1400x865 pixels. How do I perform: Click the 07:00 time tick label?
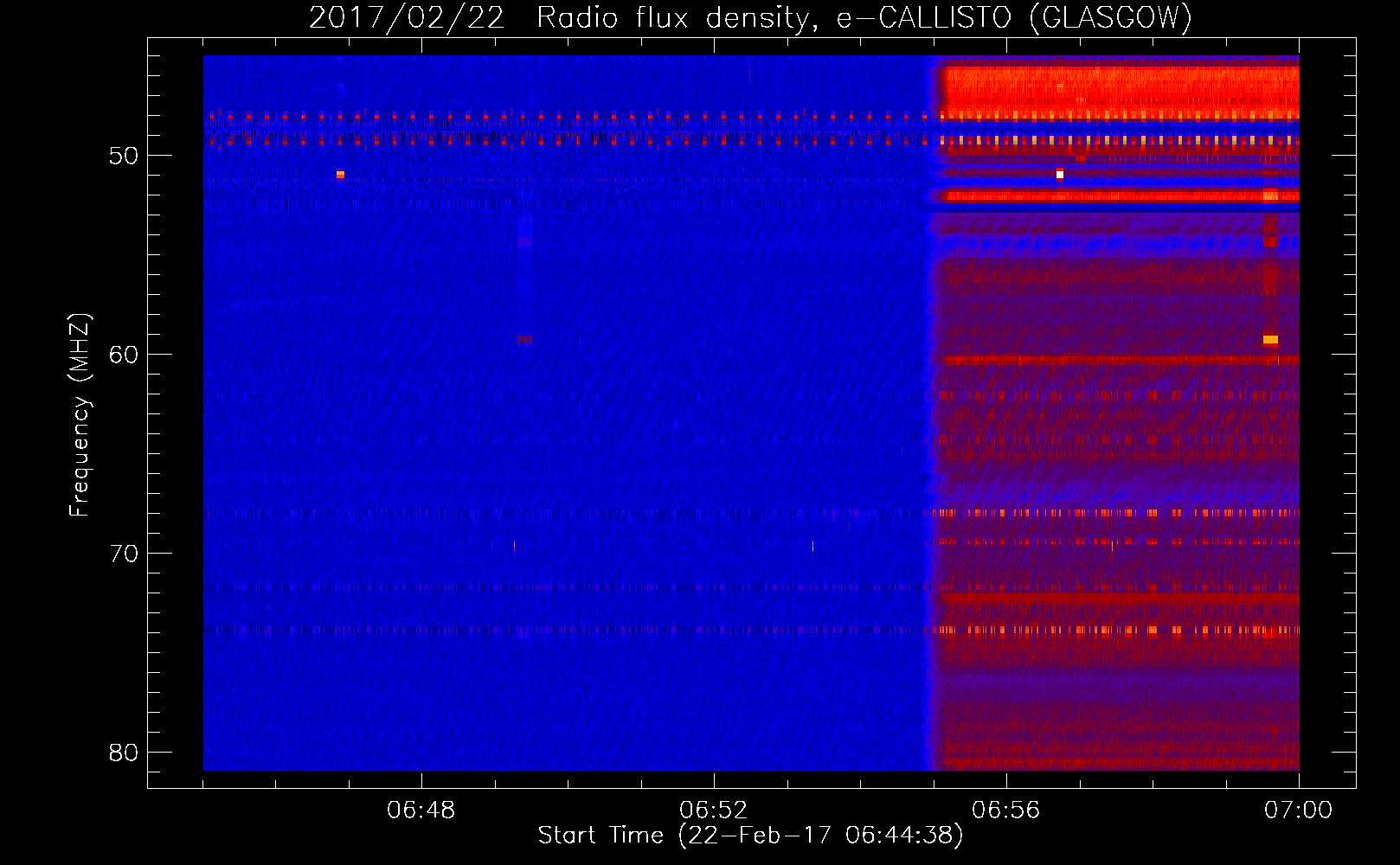[1299, 811]
